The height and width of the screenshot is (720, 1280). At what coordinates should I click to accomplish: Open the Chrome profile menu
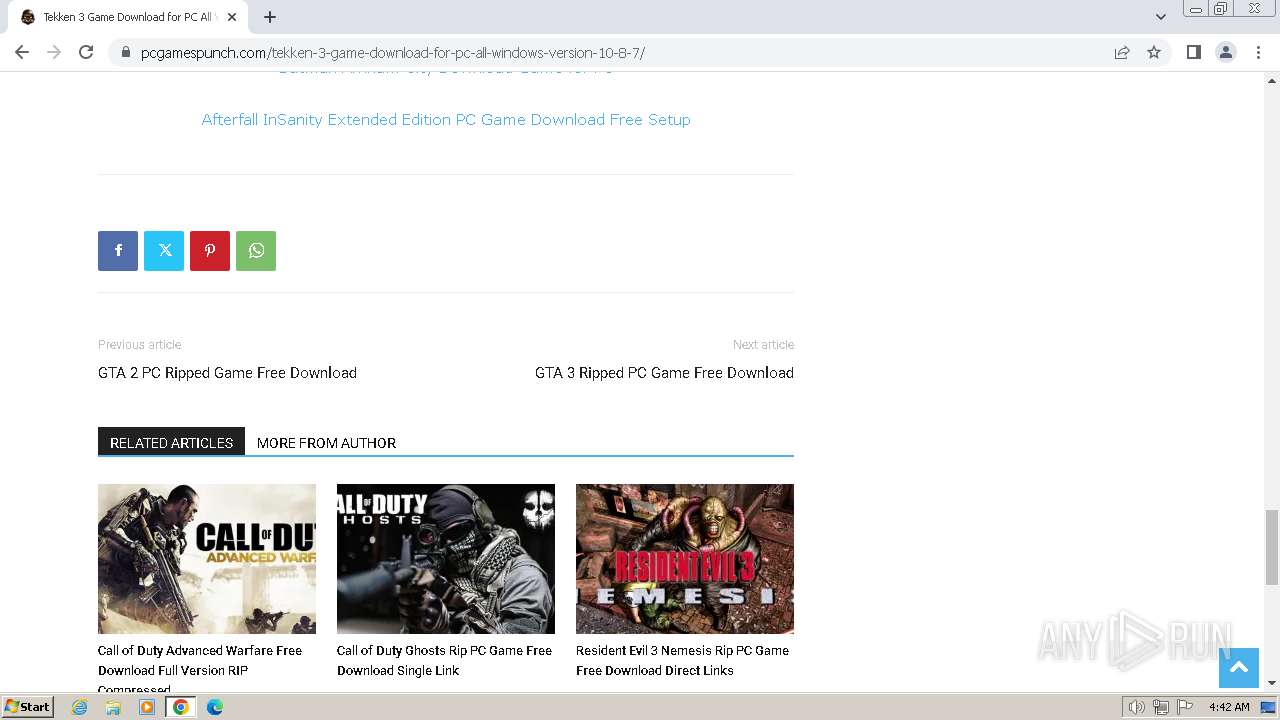point(1226,52)
